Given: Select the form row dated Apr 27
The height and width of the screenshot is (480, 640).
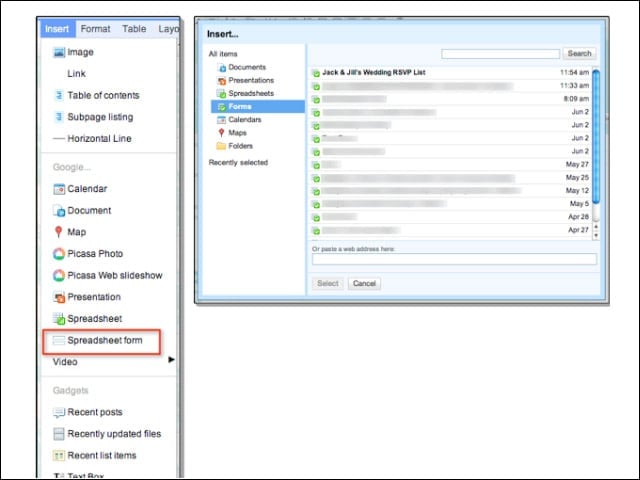Looking at the screenshot, I should click(x=451, y=230).
